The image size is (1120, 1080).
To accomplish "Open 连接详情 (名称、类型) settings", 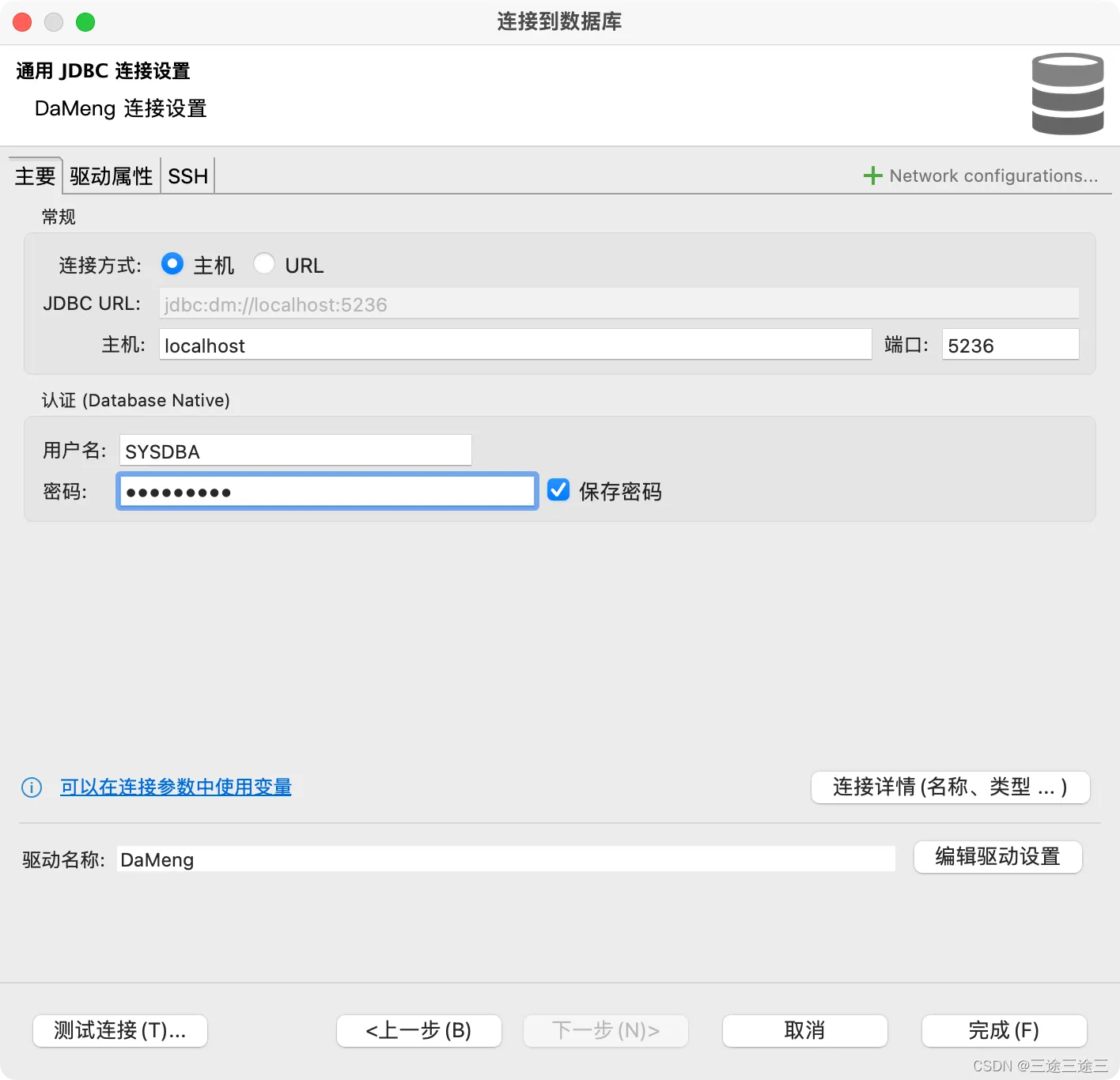I will [x=950, y=787].
